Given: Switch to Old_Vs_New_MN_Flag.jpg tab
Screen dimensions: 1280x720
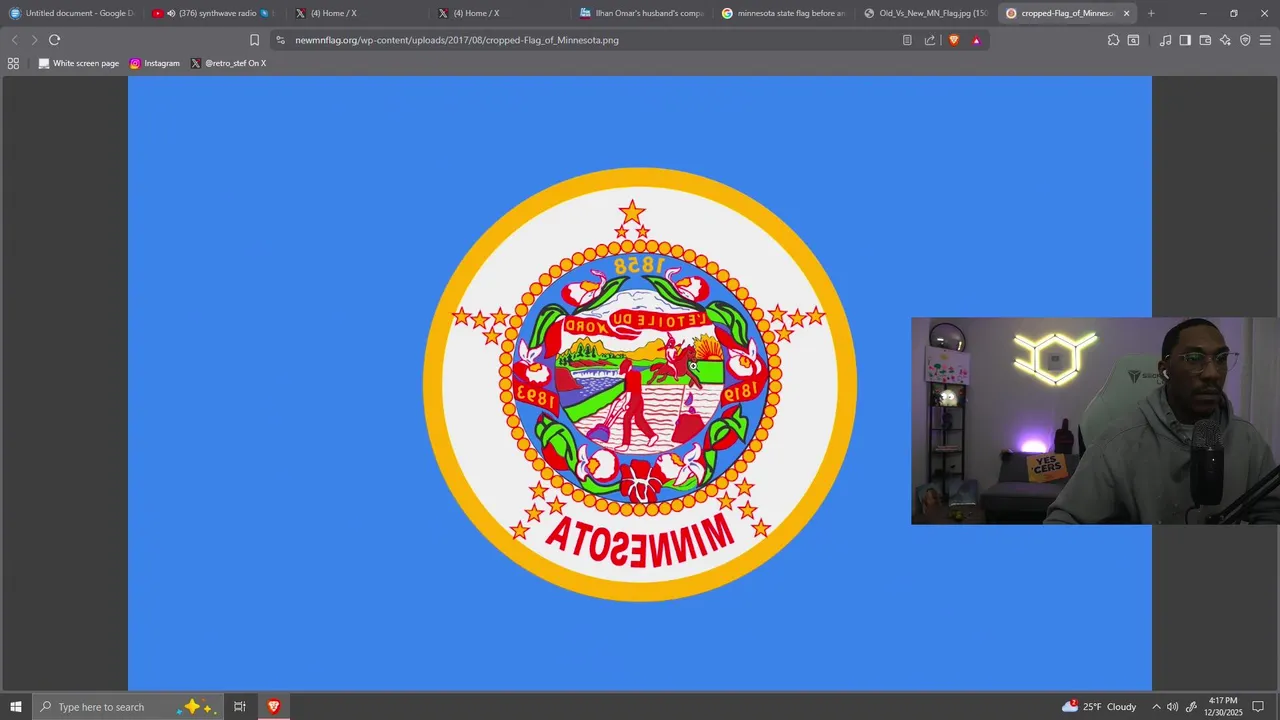Looking at the screenshot, I should click(x=926, y=13).
